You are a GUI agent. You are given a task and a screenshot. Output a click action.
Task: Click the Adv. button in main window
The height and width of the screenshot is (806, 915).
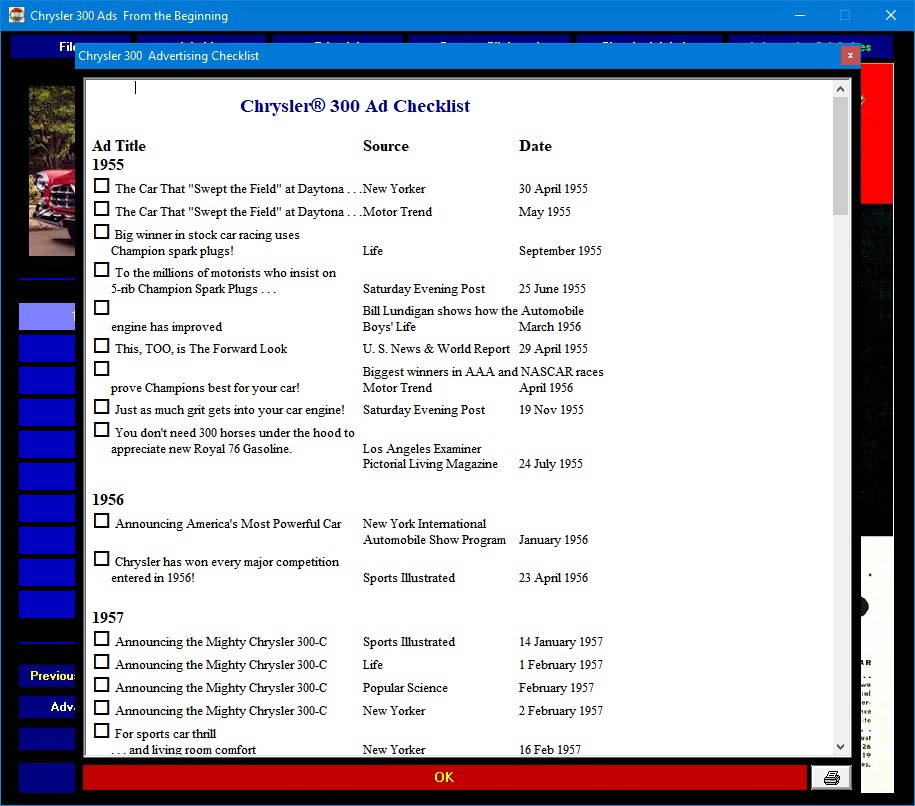(x=47, y=707)
